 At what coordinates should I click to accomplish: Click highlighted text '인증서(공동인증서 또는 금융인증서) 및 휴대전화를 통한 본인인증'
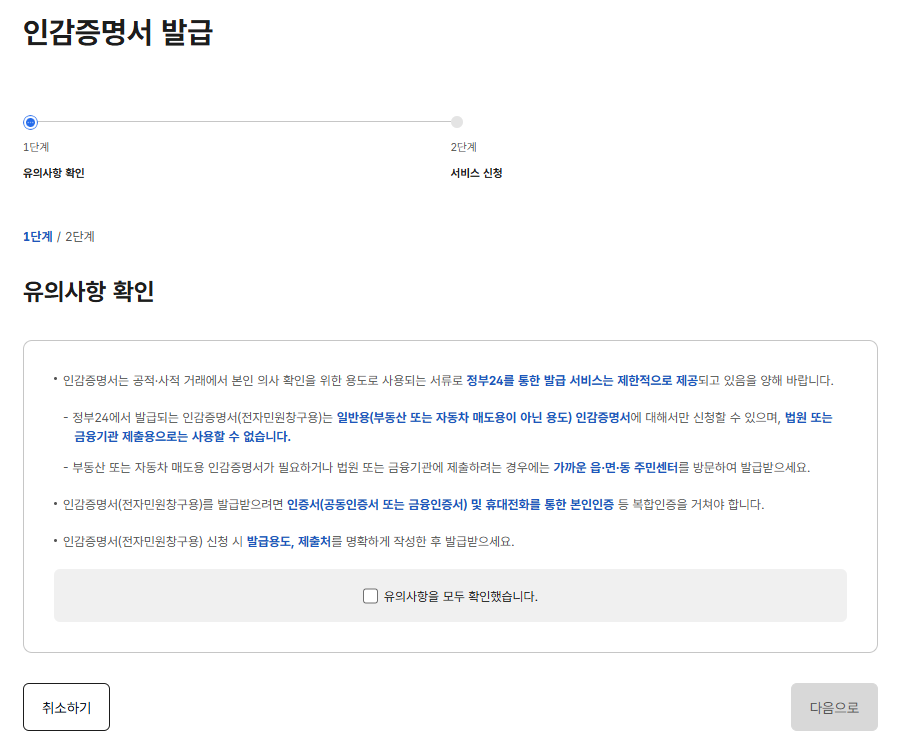(450, 504)
